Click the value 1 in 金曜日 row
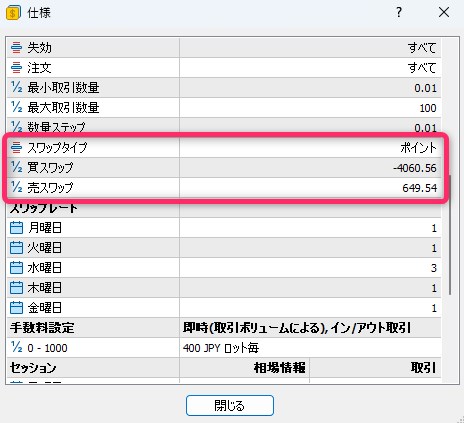The height and width of the screenshot is (423, 464). tap(434, 308)
